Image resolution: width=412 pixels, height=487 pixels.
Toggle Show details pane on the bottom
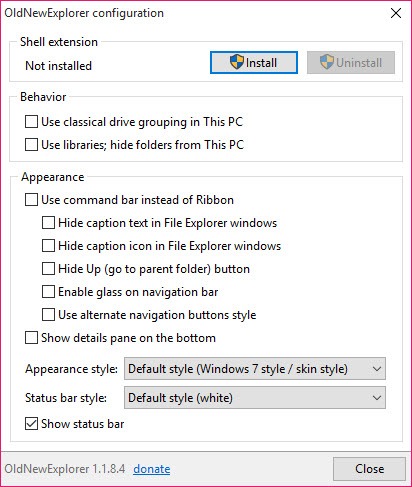[31, 338]
